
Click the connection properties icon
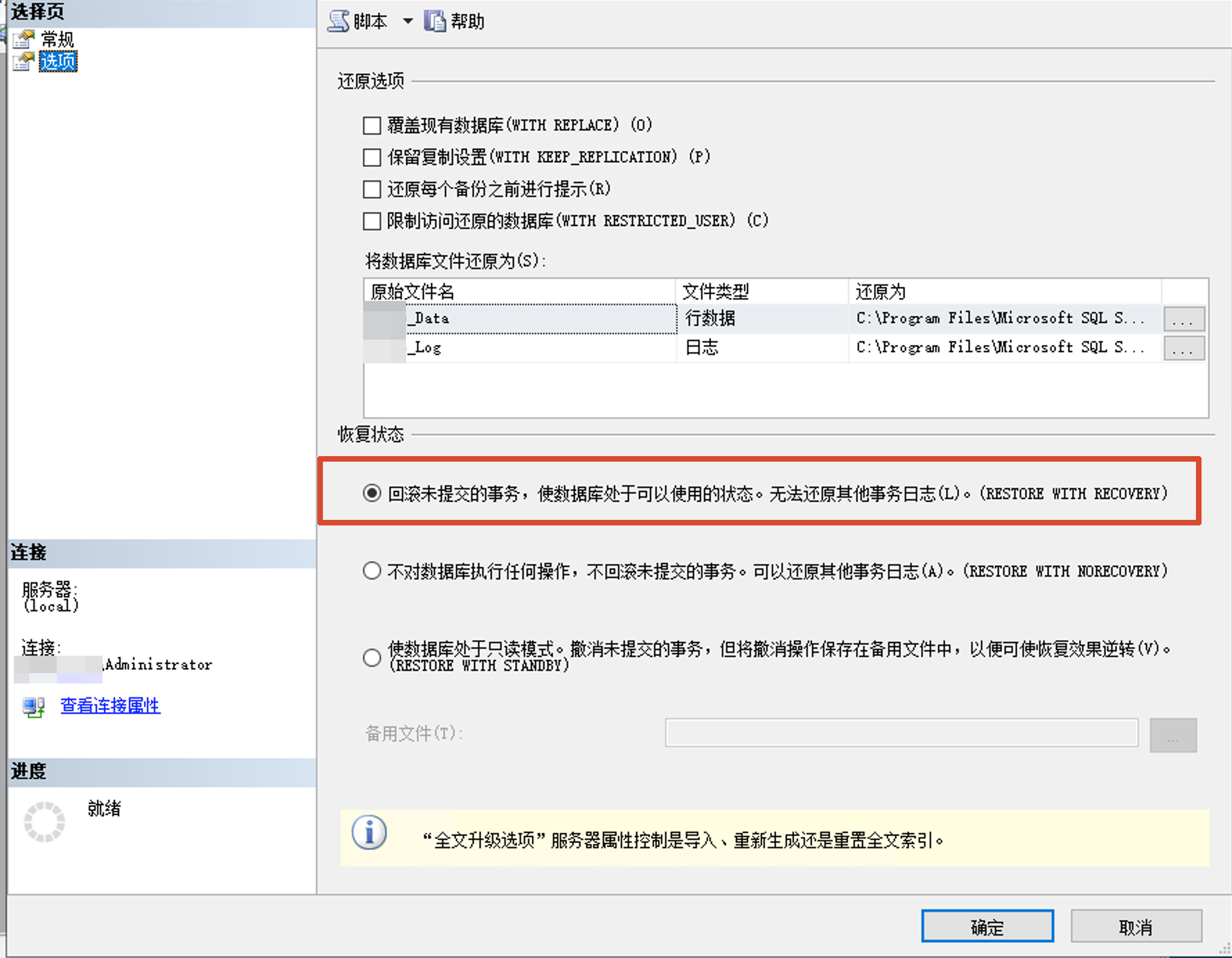click(x=33, y=706)
